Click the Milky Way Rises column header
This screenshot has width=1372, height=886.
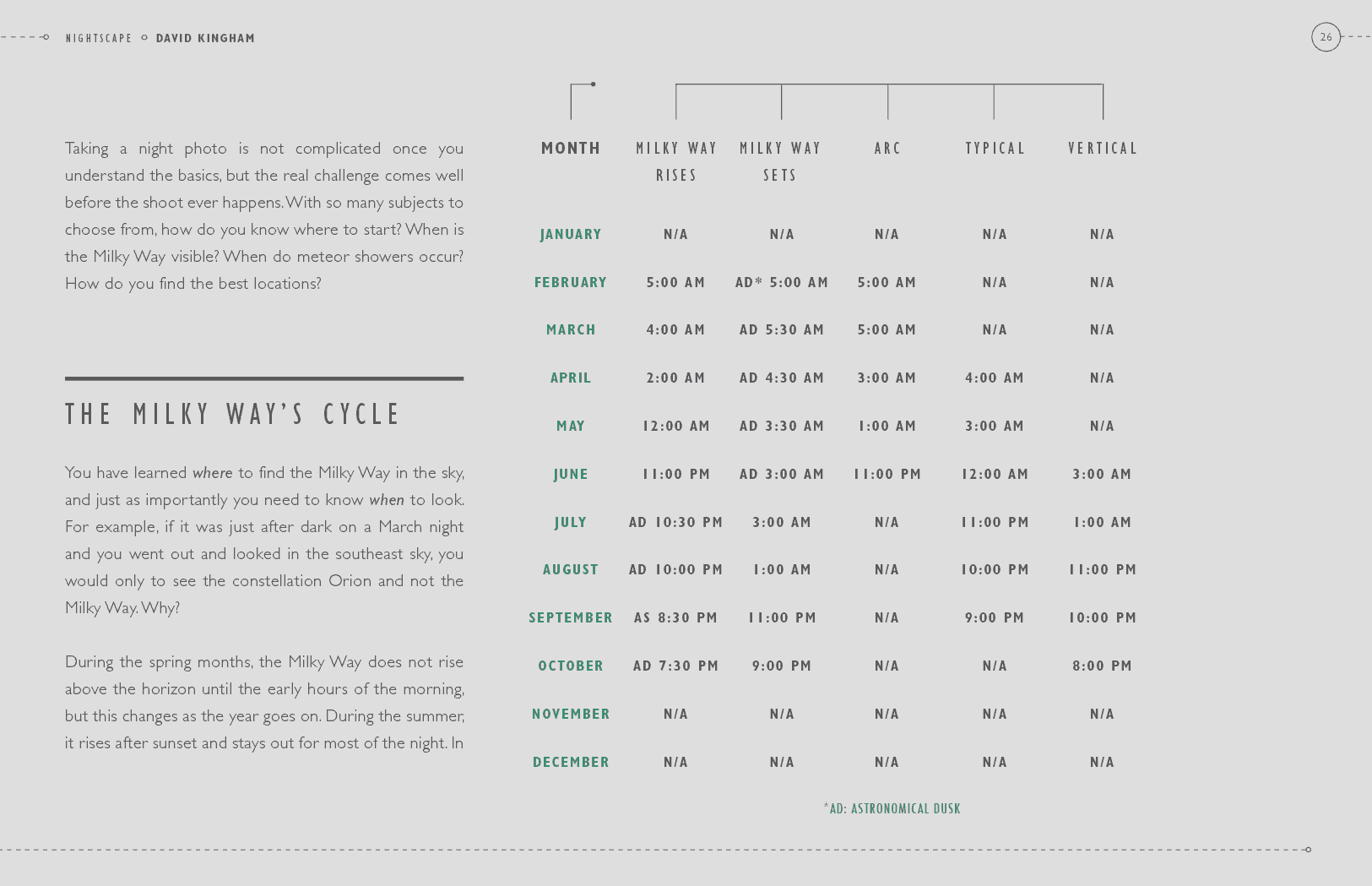676,161
